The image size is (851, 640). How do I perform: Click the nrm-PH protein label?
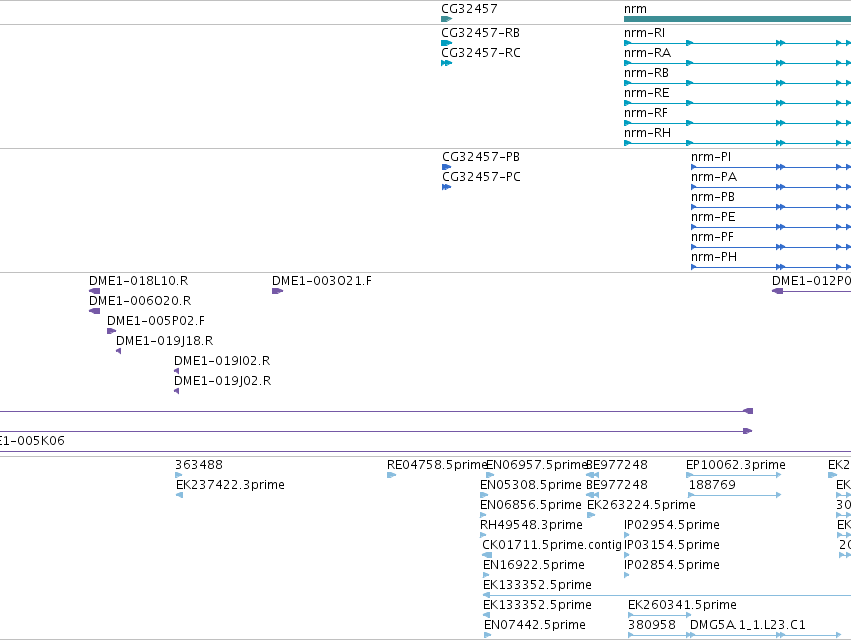click(x=714, y=258)
